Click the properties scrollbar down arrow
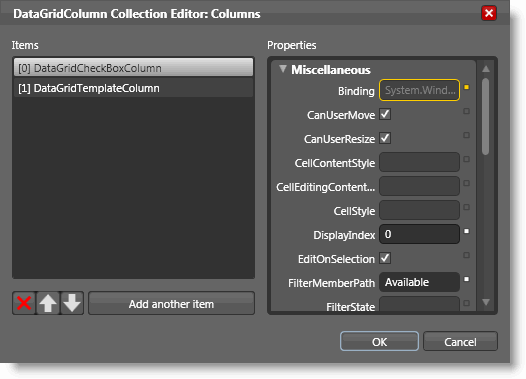526x379 pixels. 486,302
